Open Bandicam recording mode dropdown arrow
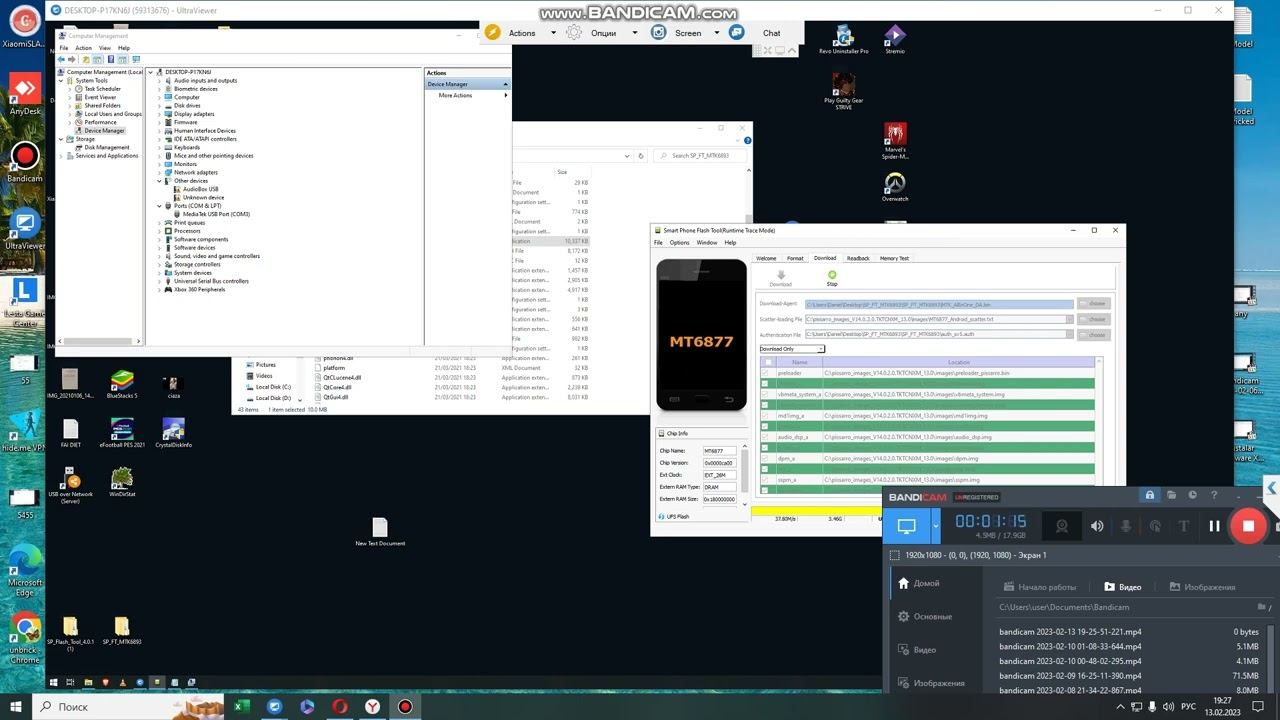This screenshot has height=720, width=1280. pyautogui.click(x=936, y=526)
